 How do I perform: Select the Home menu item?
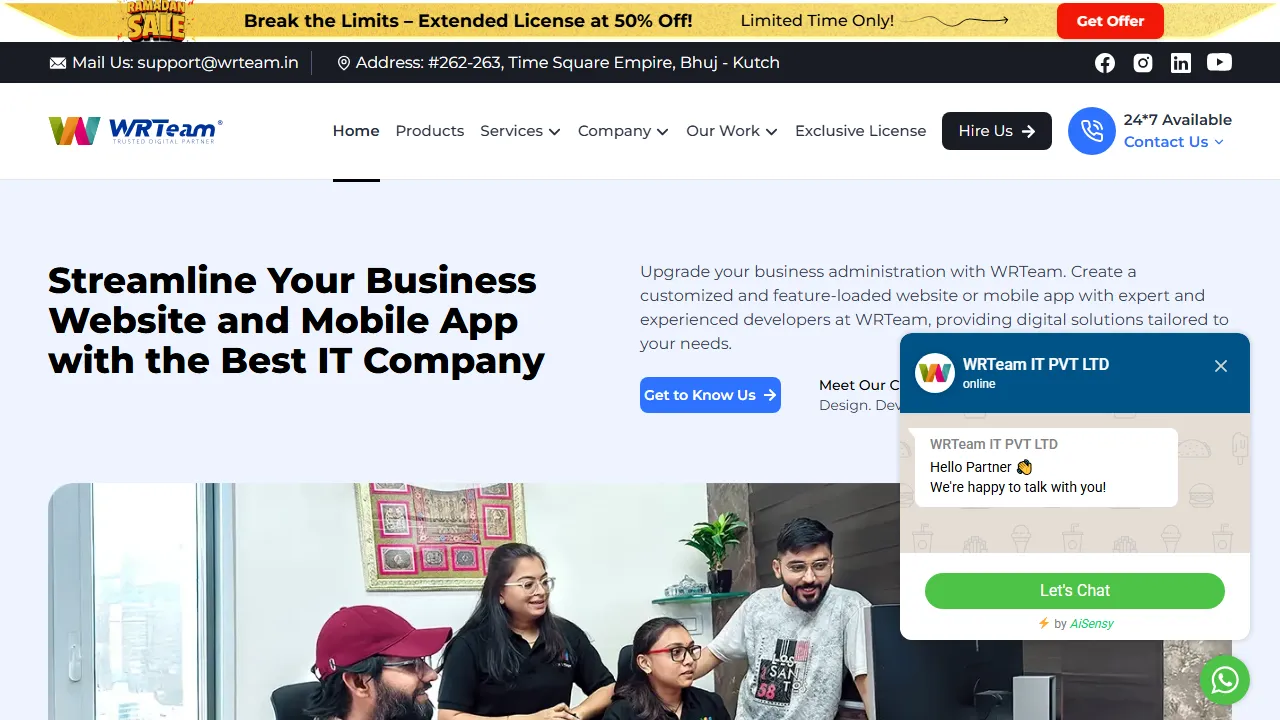(356, 131)
